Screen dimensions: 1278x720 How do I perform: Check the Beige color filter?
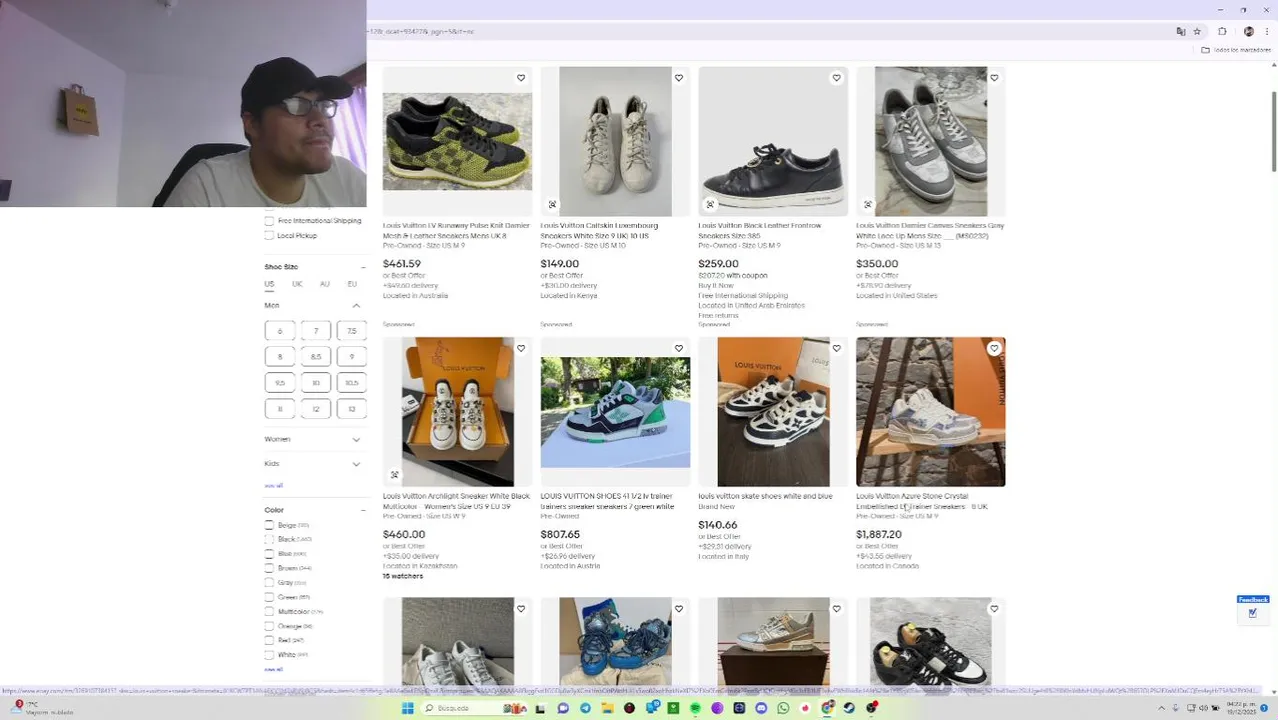tap(269, 525)
